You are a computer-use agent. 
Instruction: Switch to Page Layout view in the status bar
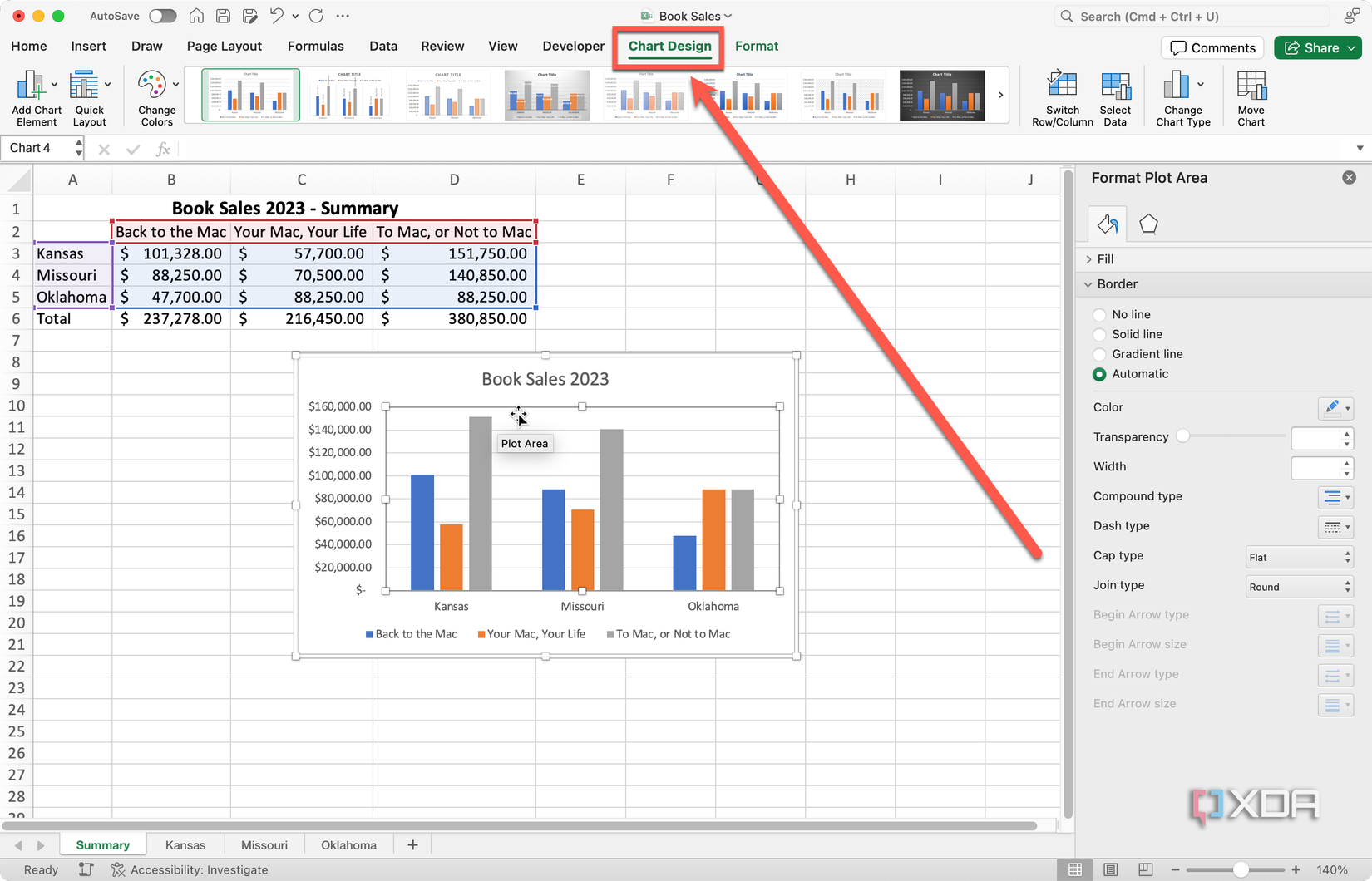click(x=1110, y=869)
